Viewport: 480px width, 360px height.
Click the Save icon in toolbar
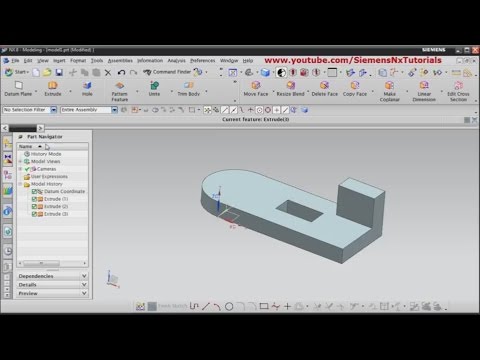tap(59, 72)
